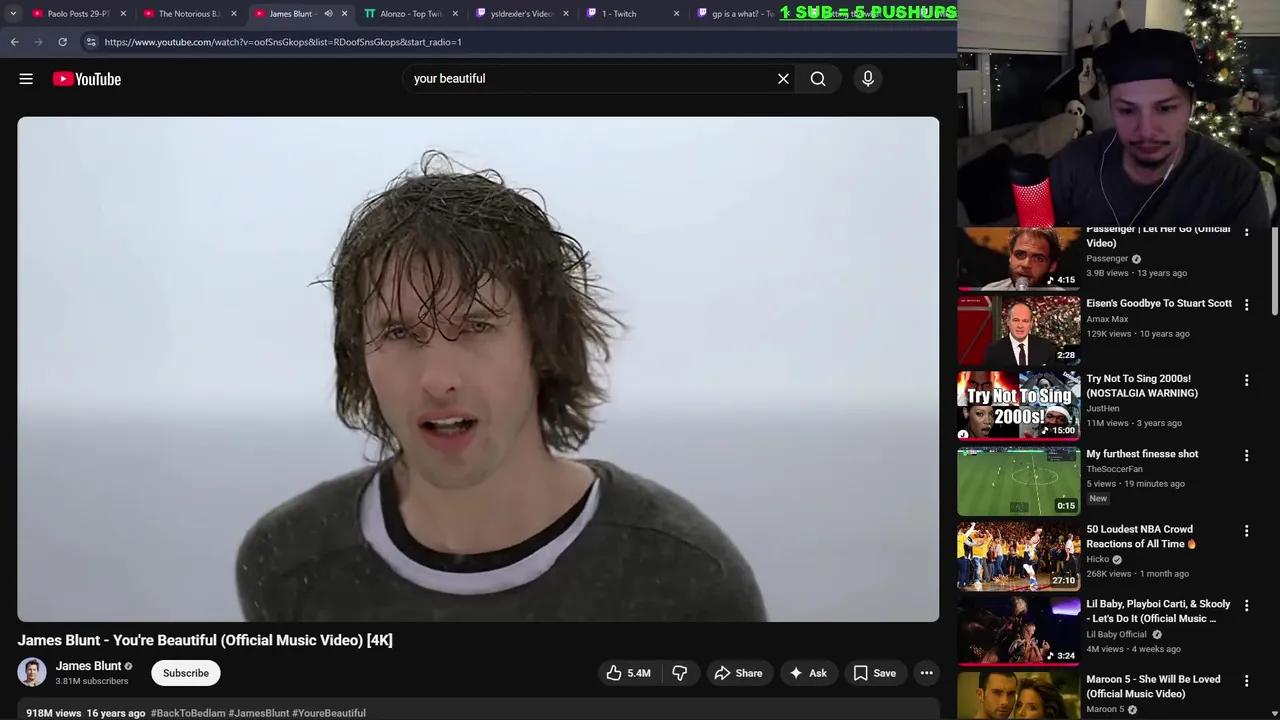Switch to the ysldrexler's Videos tab

(x=522, y=14)
